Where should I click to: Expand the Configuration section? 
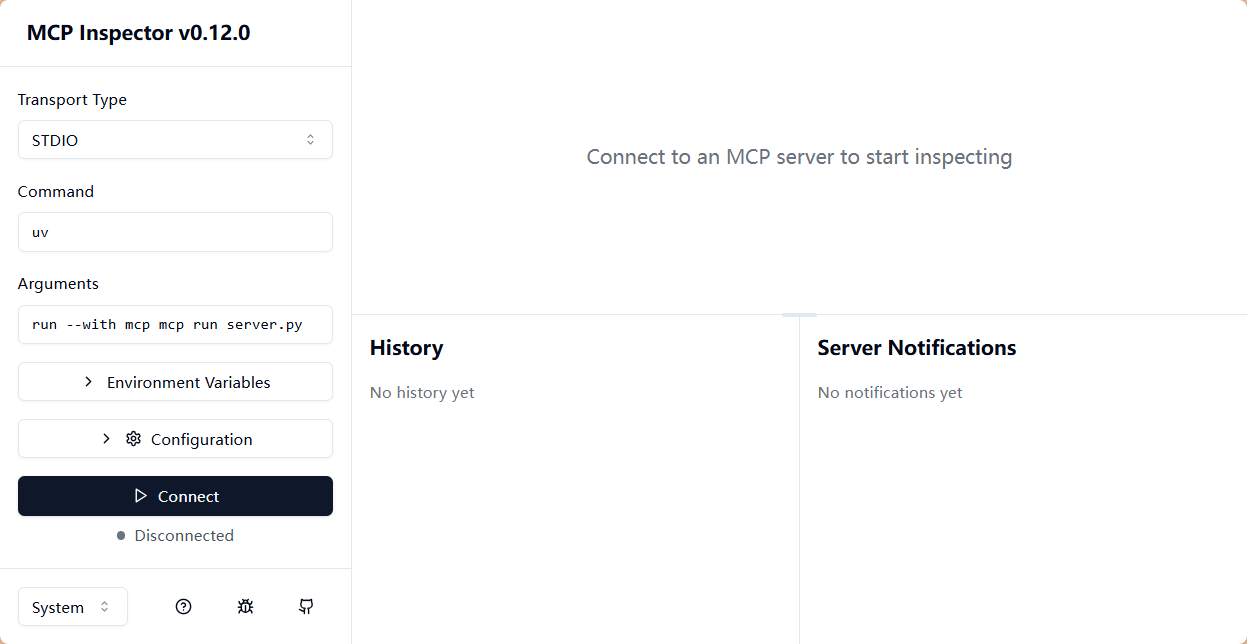[175, 439]
